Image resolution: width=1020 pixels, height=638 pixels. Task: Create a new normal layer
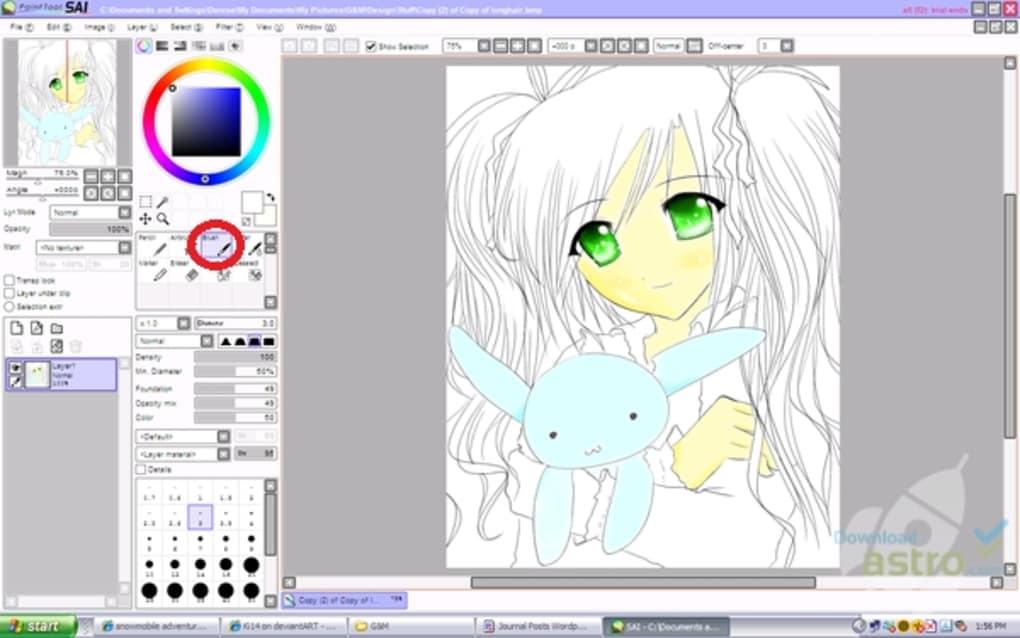click(16, 328)
